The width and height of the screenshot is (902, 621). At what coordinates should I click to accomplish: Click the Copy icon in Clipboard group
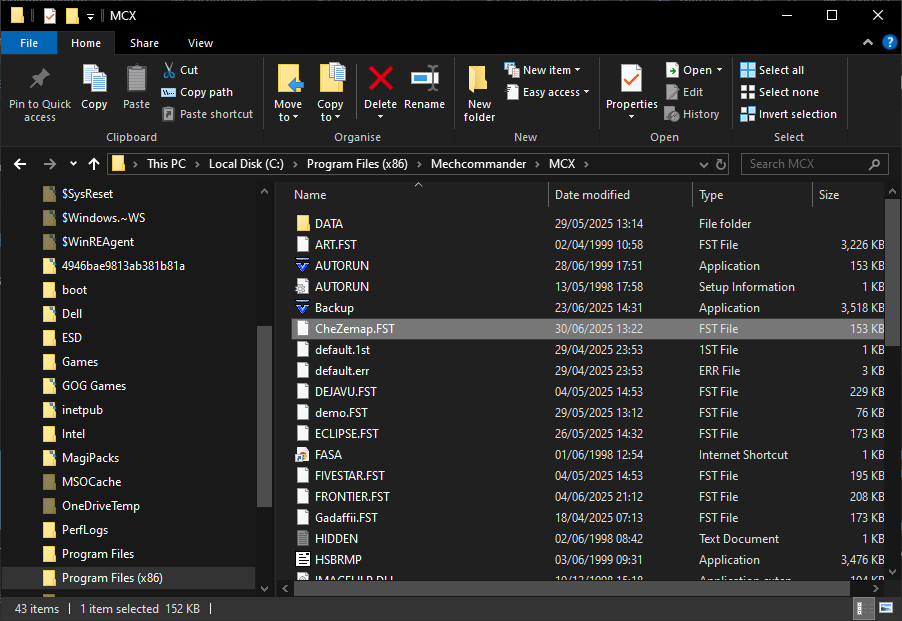tap(94, 80)
